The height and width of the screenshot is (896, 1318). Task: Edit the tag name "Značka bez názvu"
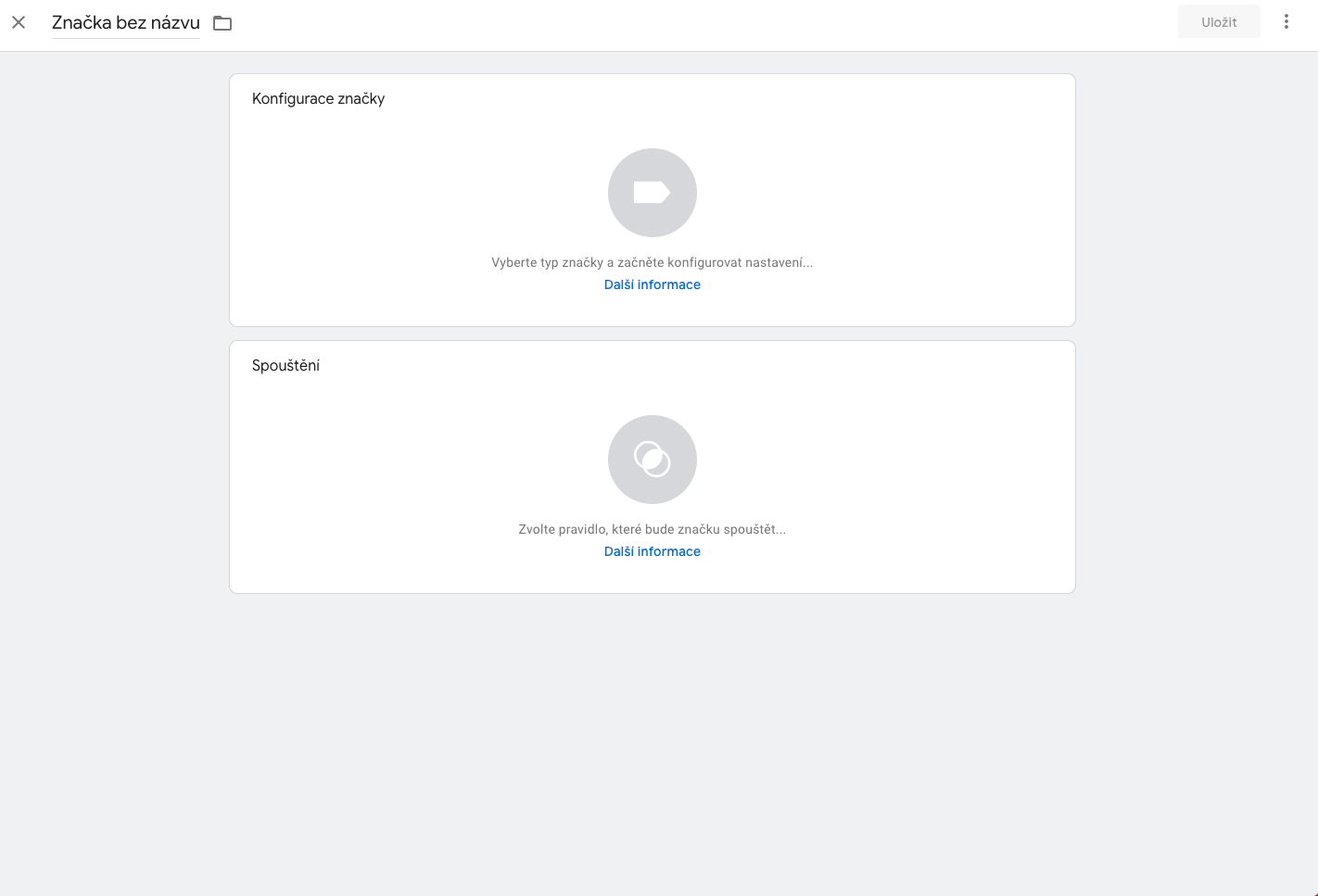coord(126,23)
